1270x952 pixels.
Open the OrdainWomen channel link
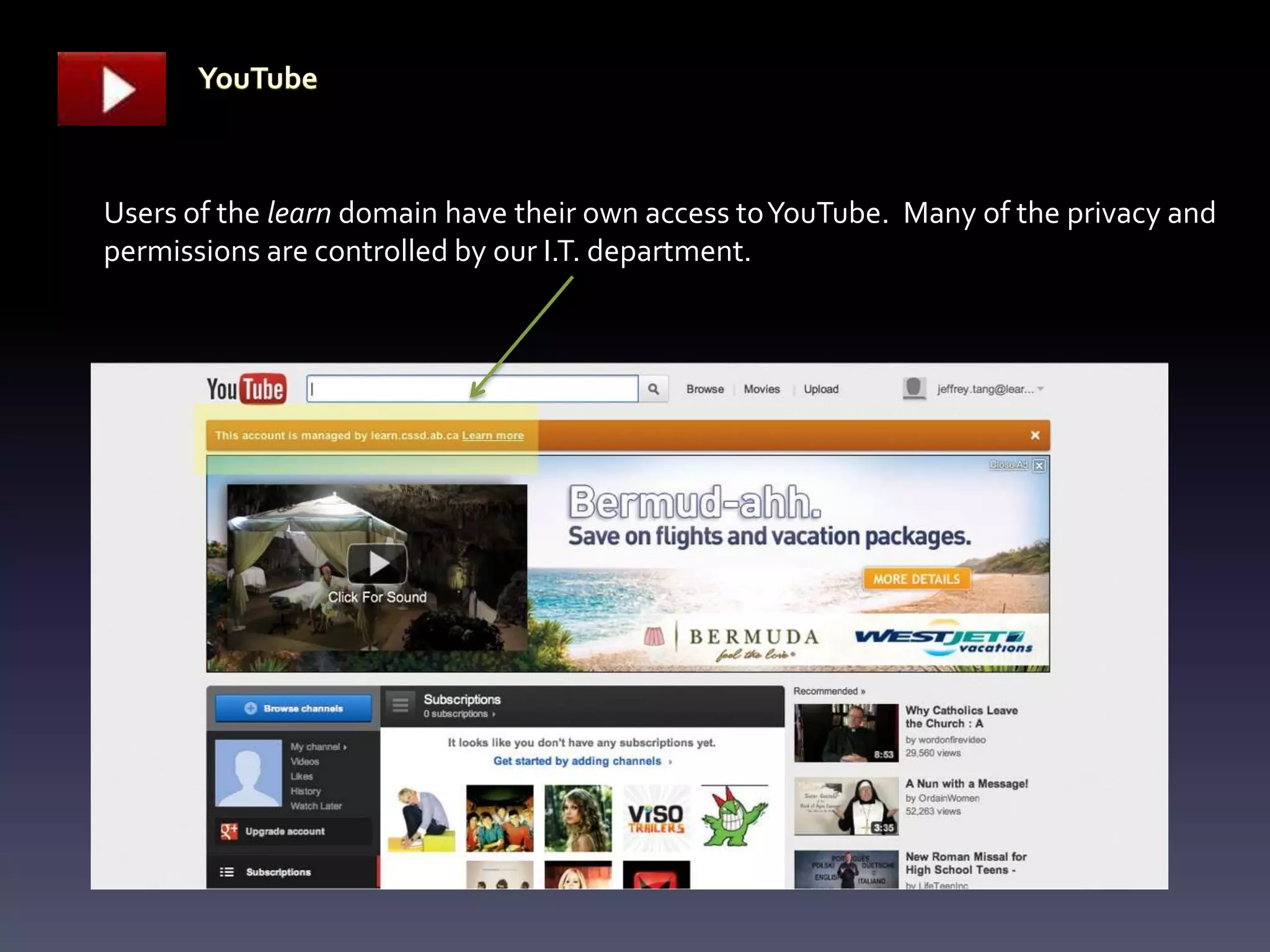[949, 798]
